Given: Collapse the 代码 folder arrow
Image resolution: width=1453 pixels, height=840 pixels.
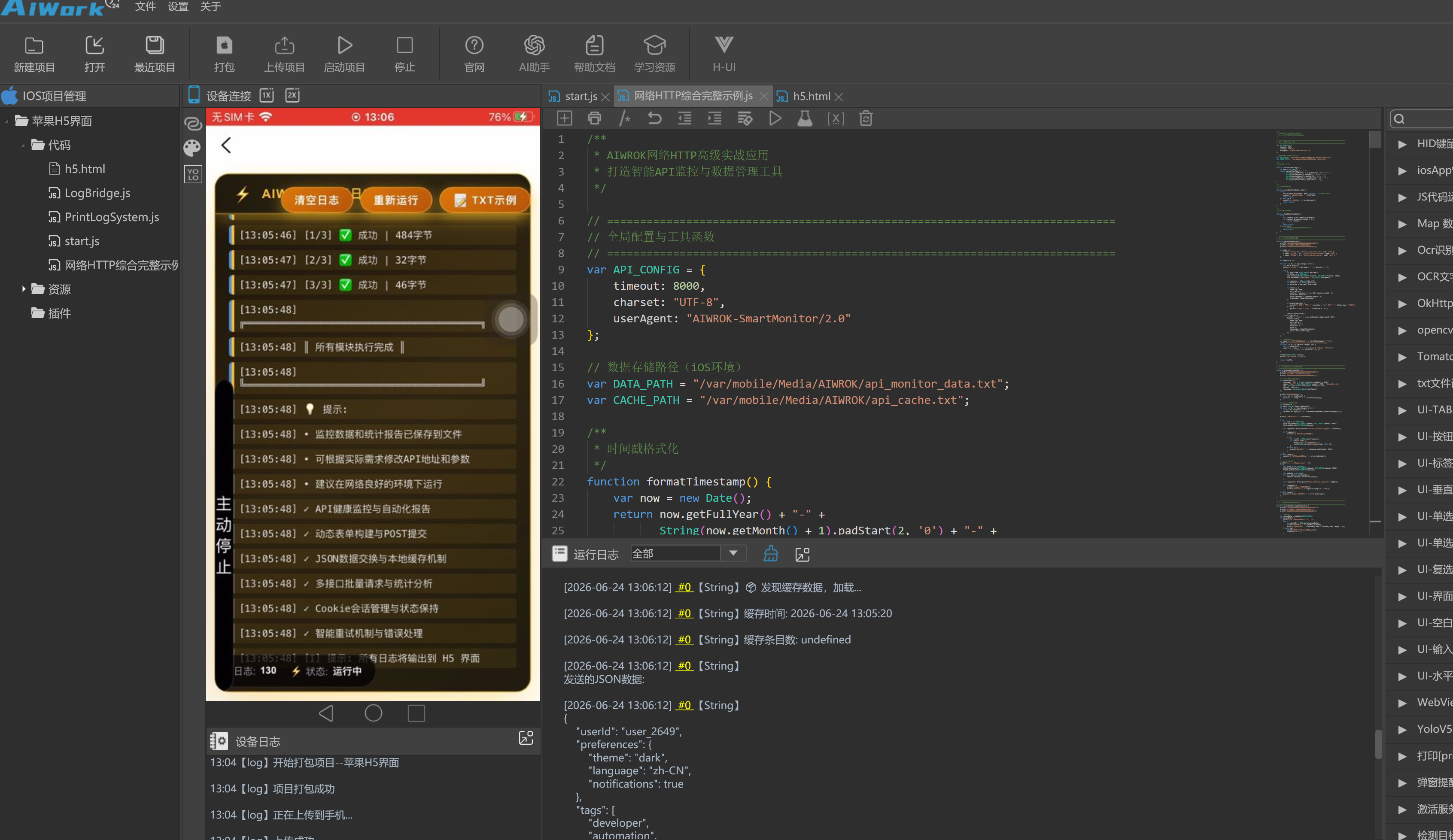Looking at the screenshot, I should pyautogui.click(x=22, y=145).
